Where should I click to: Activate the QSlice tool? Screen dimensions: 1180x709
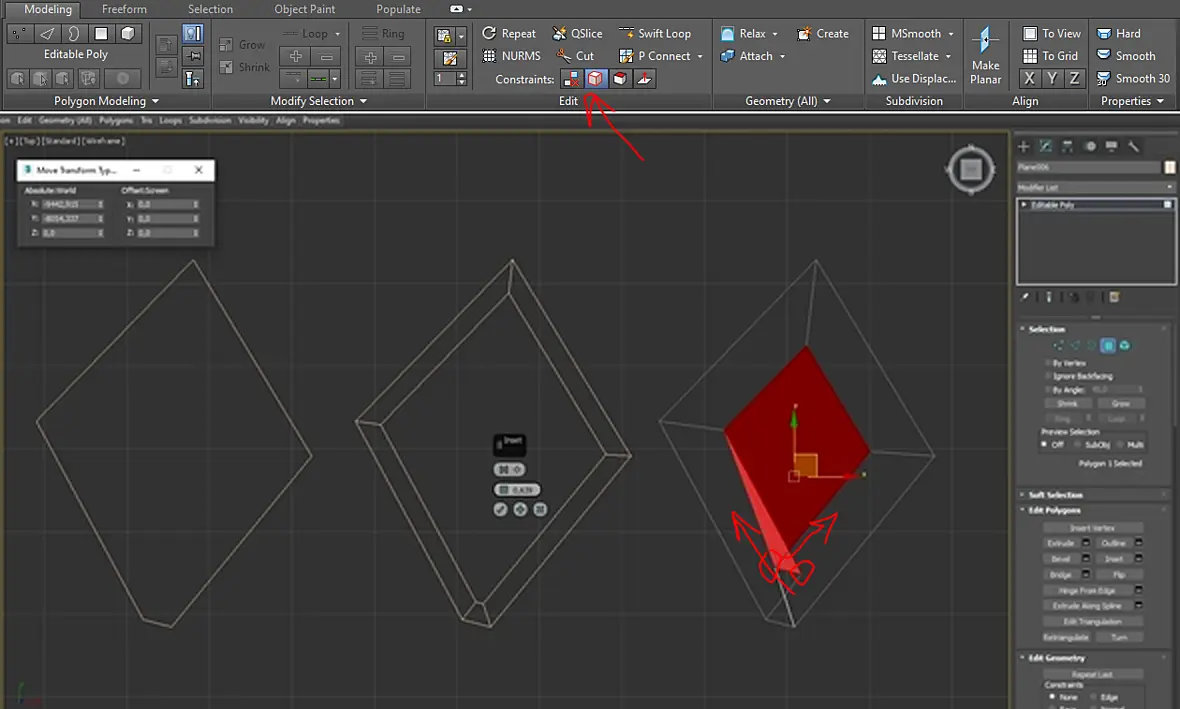point(577,33)
